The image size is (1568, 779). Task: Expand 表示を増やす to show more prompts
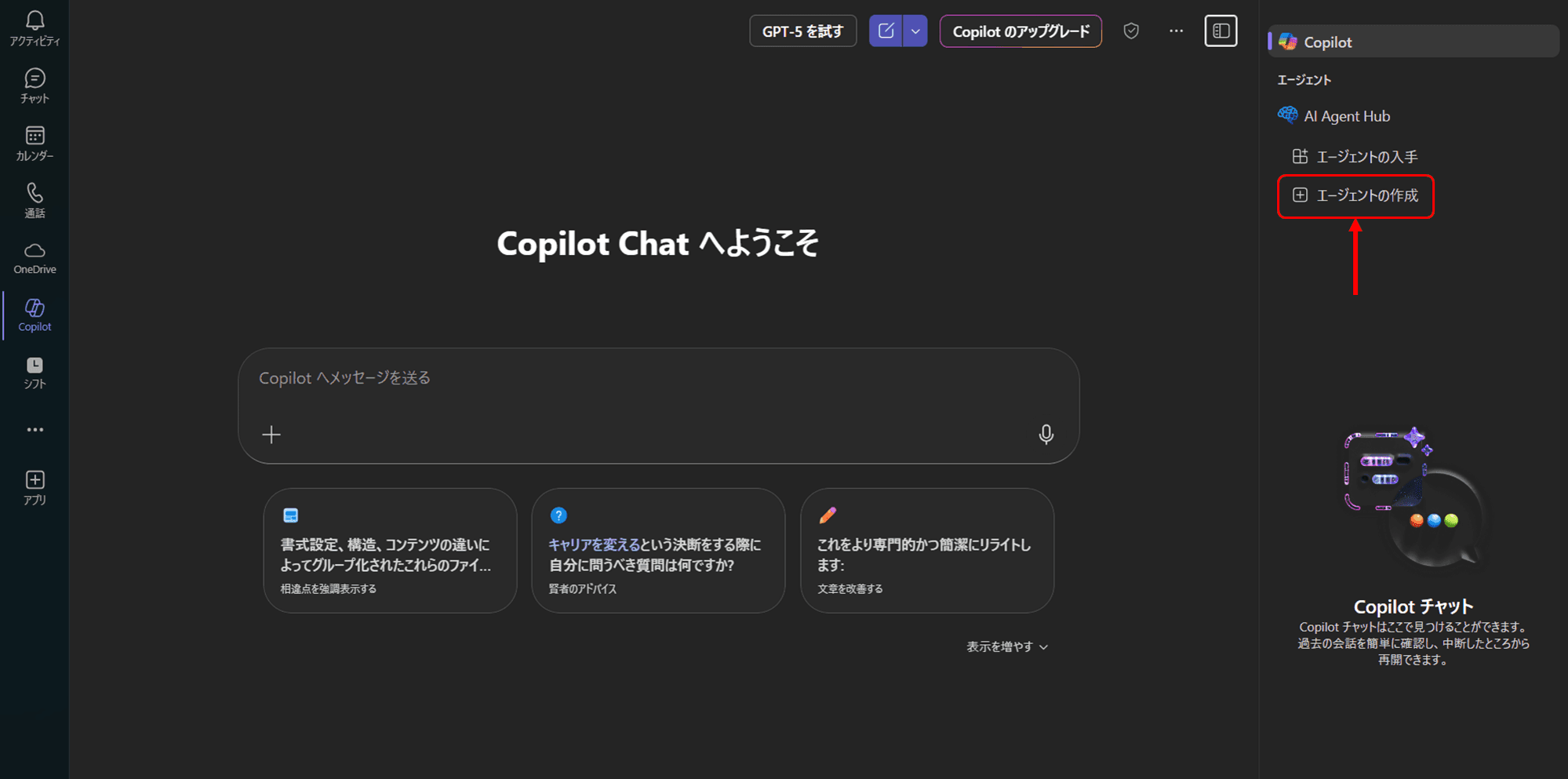point(1006,646)
